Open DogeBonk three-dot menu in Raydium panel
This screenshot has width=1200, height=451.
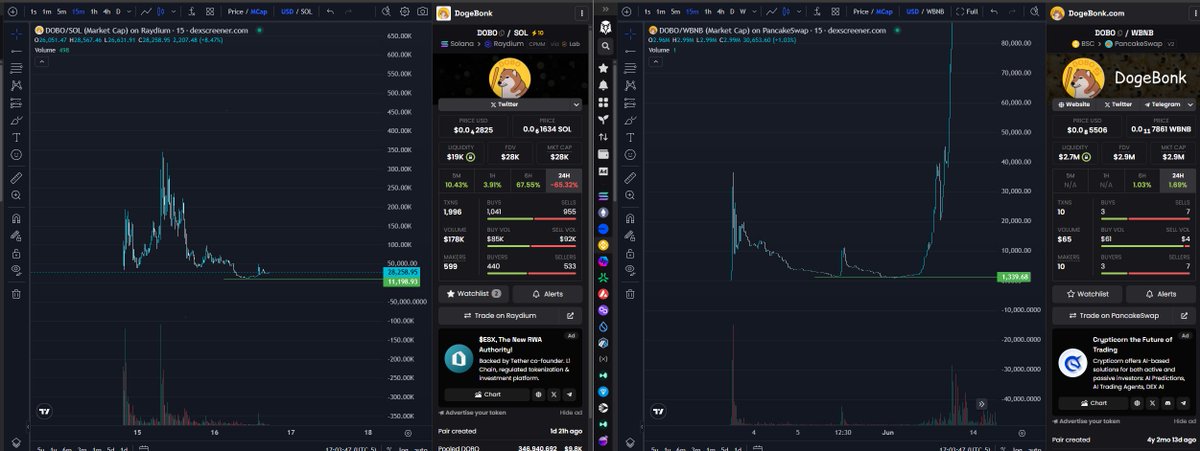click(581, 13)
